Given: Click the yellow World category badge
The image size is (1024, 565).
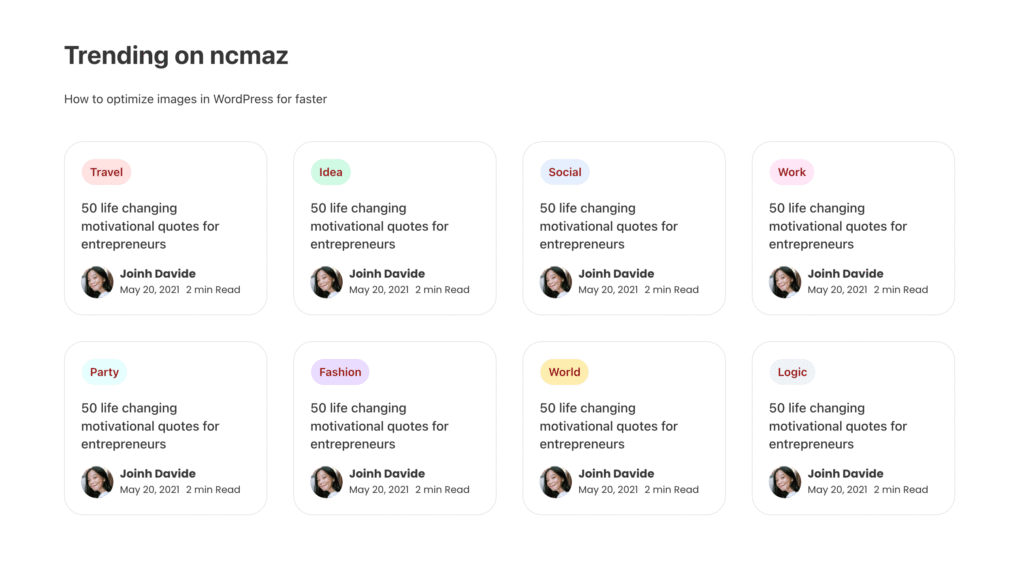Looking at the screenshot, I should click(564, 372).
